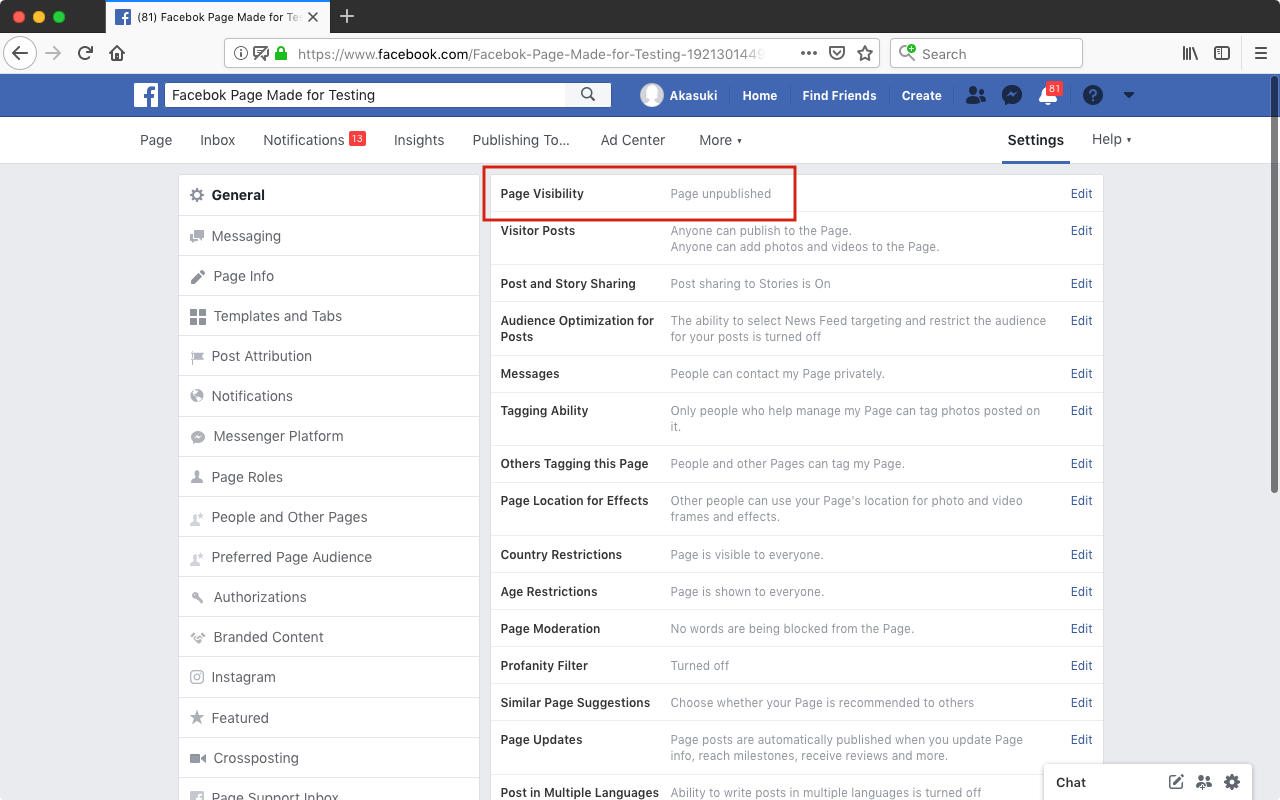This screenshot has width=1280, height=800.
Task: Click the Facebook search input field
Action: 365,95
